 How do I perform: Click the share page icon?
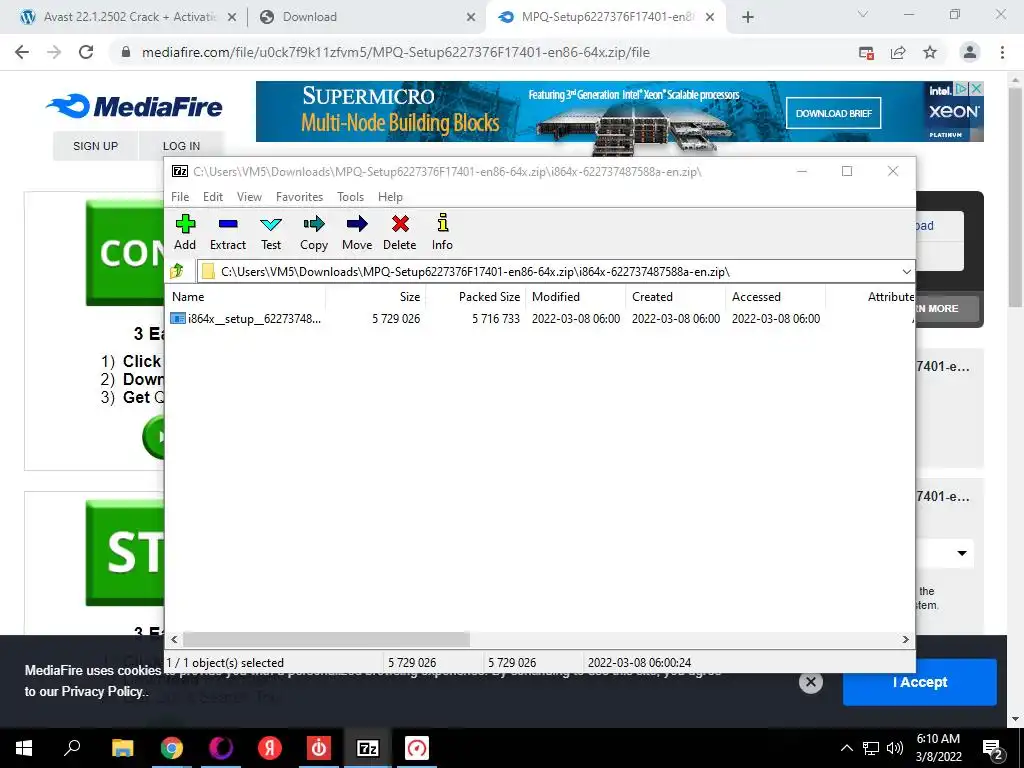pyautogui.click(x=899, y=53)
